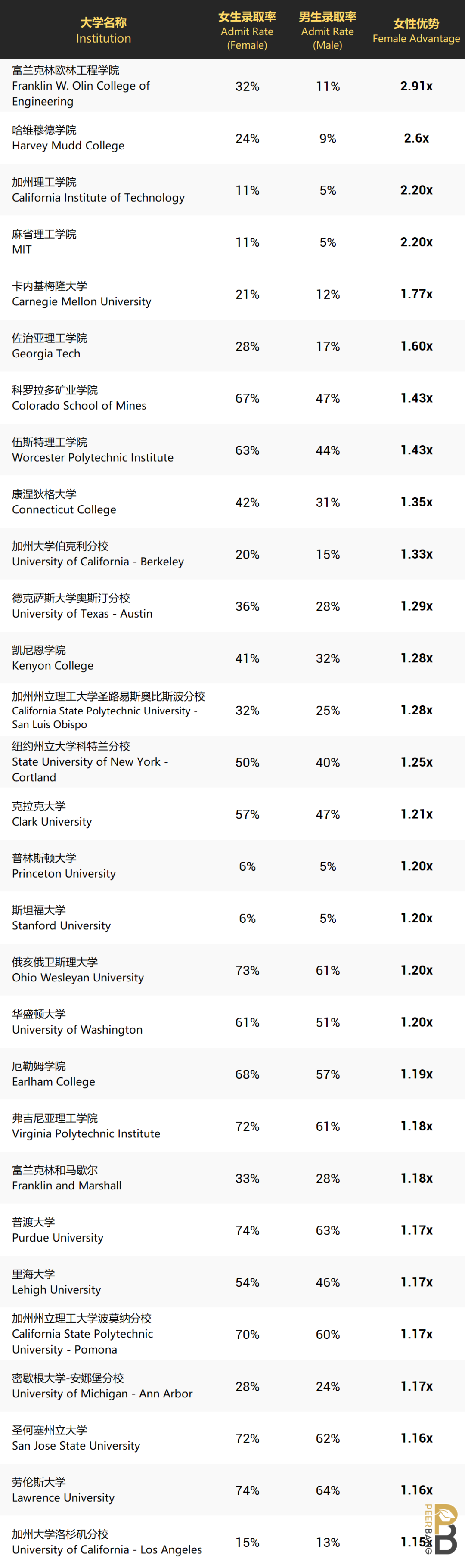Select University of California - Berkeley text

[97, 562]
